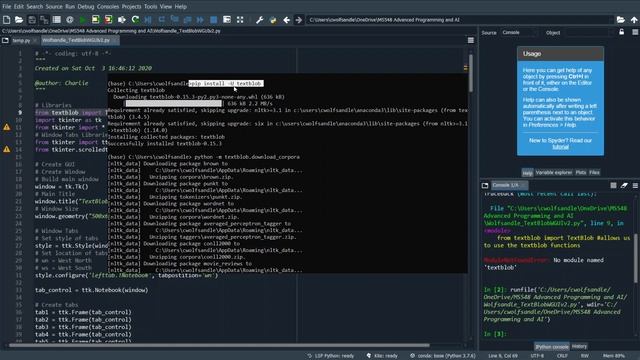Viewport: 640px width, 360px height.
Task: Stop debugging with the blue square icon
Action: [x=213, y=20]
